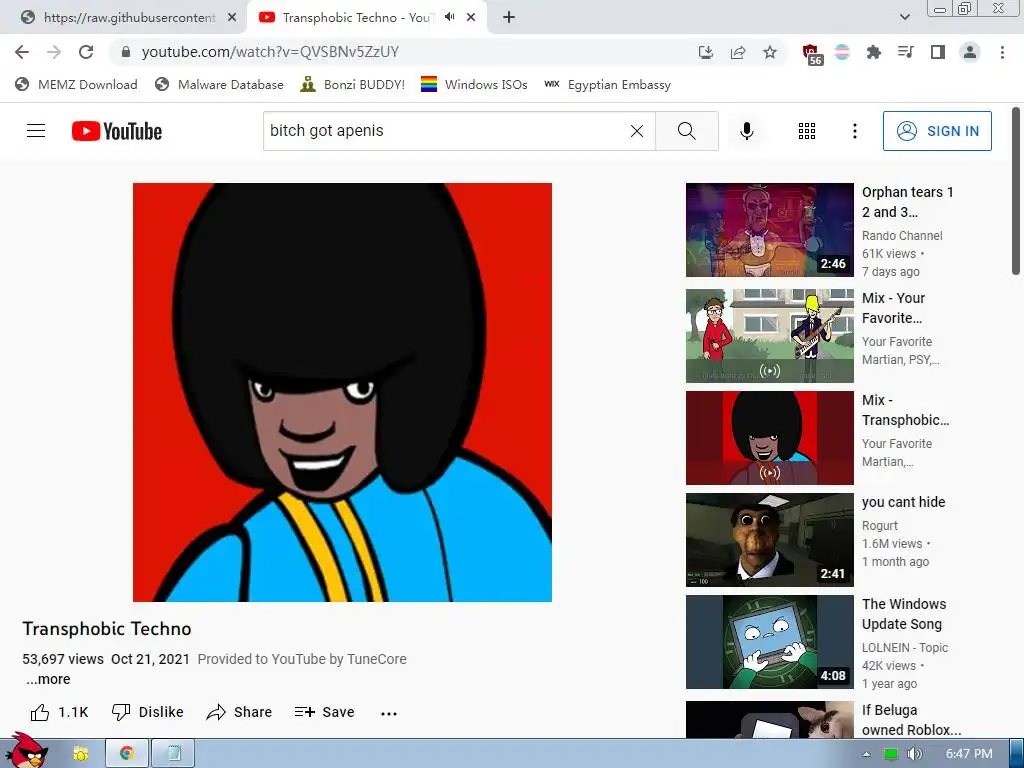Image resolution: width=1024 pixels, height=768 pixels.
Task: Go back to the previous page
Action: pos(22,52)
